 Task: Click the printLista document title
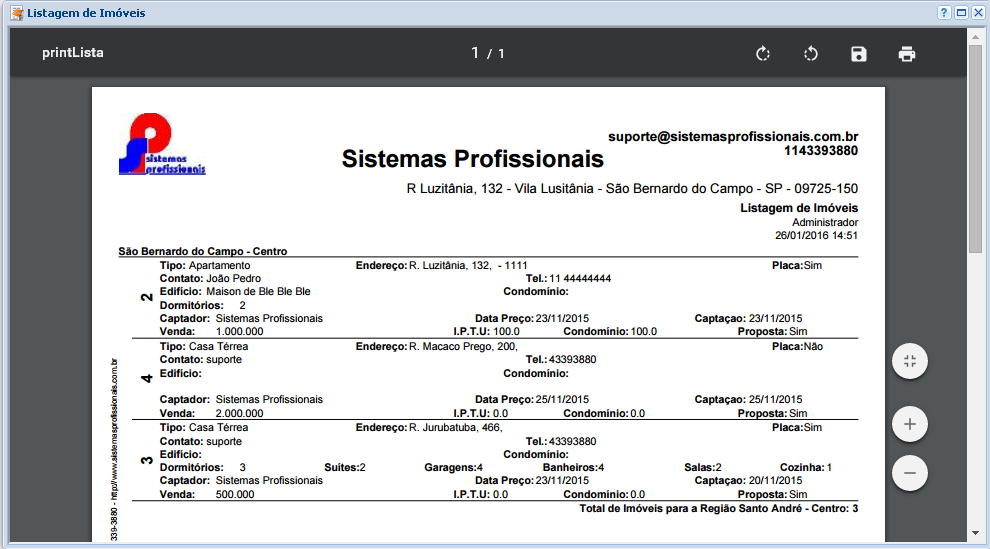[73, 53]
